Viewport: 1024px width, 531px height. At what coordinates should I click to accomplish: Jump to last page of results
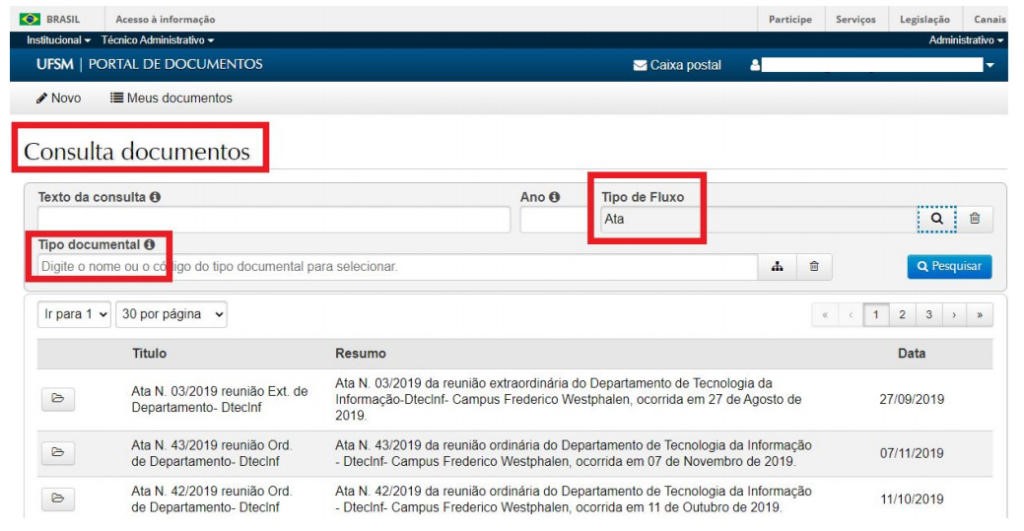(x=979, y=315)
